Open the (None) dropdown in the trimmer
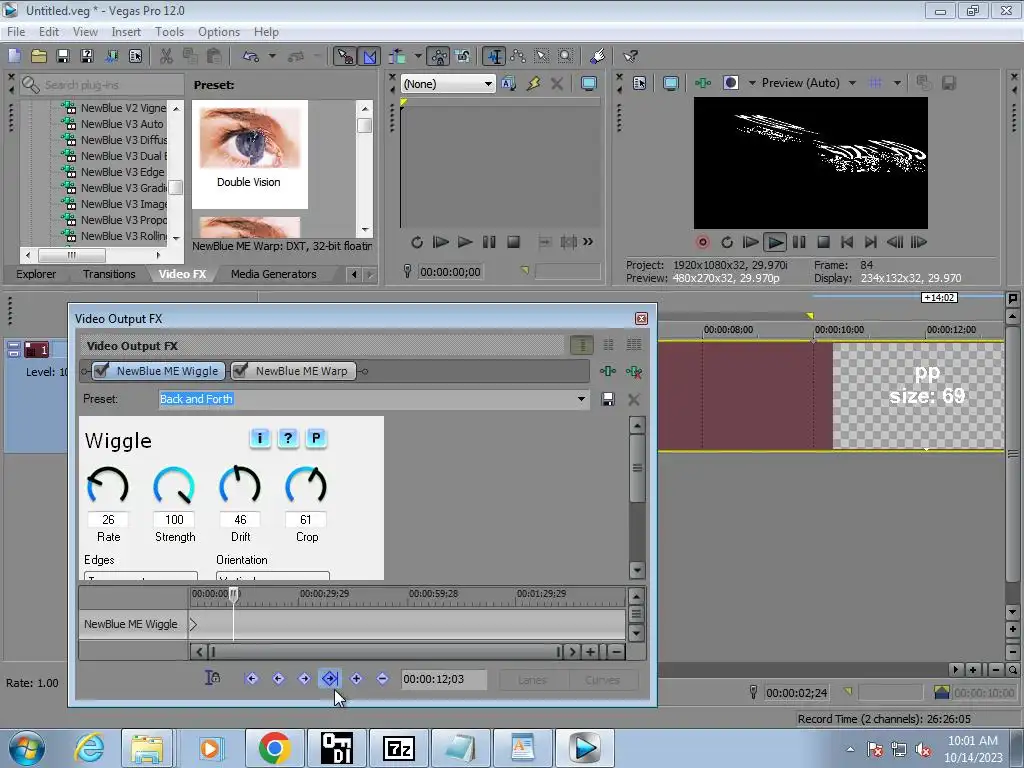 488,84
